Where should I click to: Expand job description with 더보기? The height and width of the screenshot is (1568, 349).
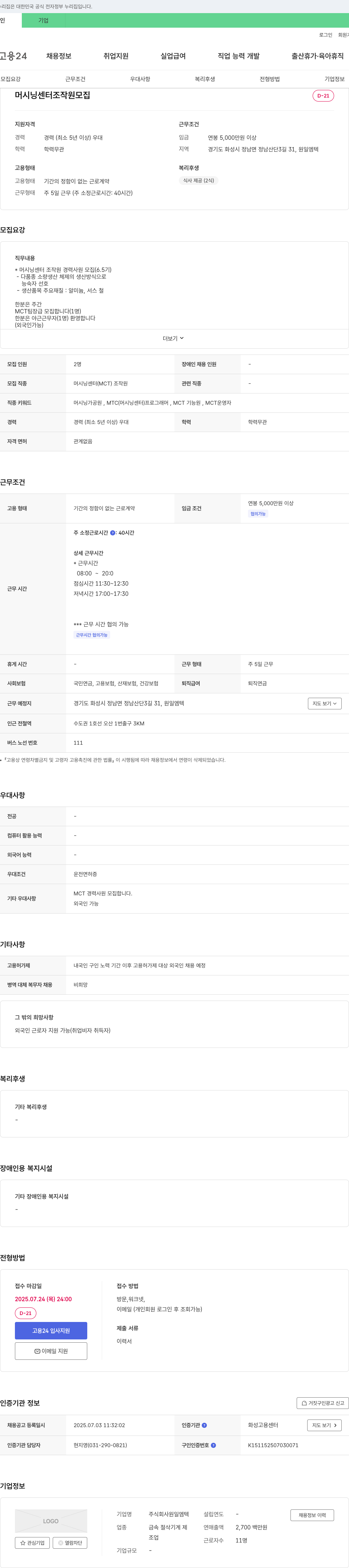[x=173, y=338]
